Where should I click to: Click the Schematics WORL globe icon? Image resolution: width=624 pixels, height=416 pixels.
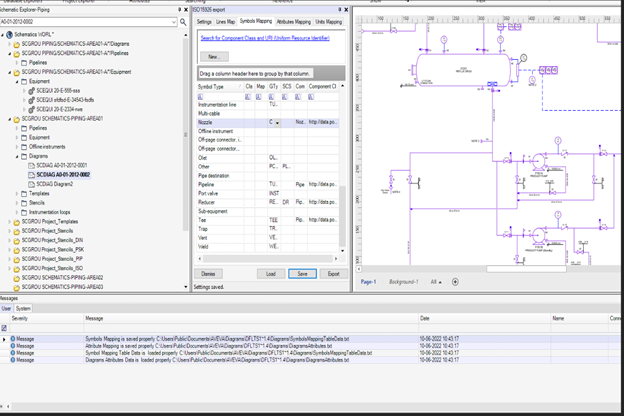(10, 35)
